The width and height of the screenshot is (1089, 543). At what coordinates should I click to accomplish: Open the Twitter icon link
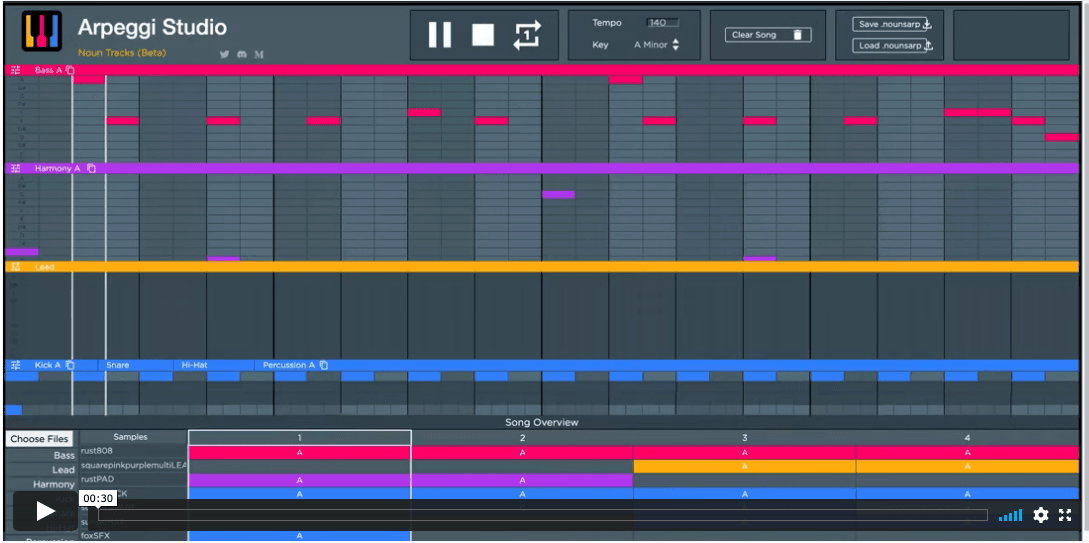(225, 54)
